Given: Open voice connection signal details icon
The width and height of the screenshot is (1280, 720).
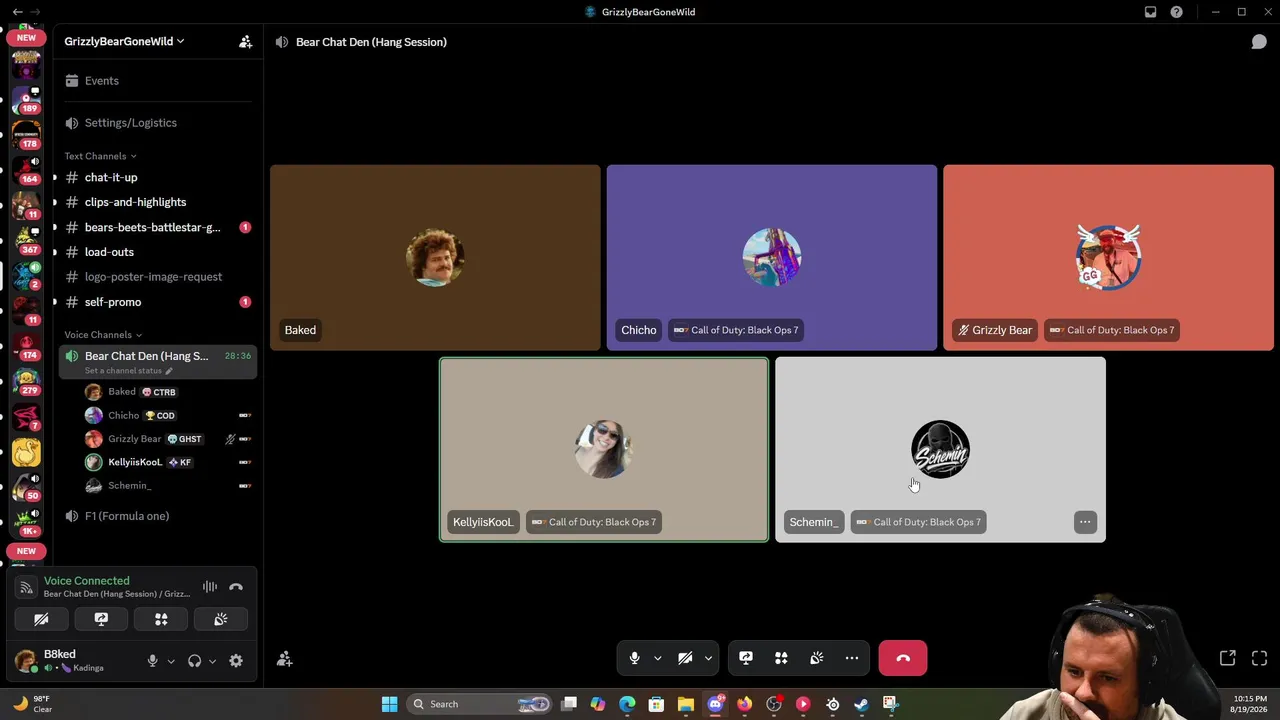Looking at the screenshot, I should (x=26, y=587).
